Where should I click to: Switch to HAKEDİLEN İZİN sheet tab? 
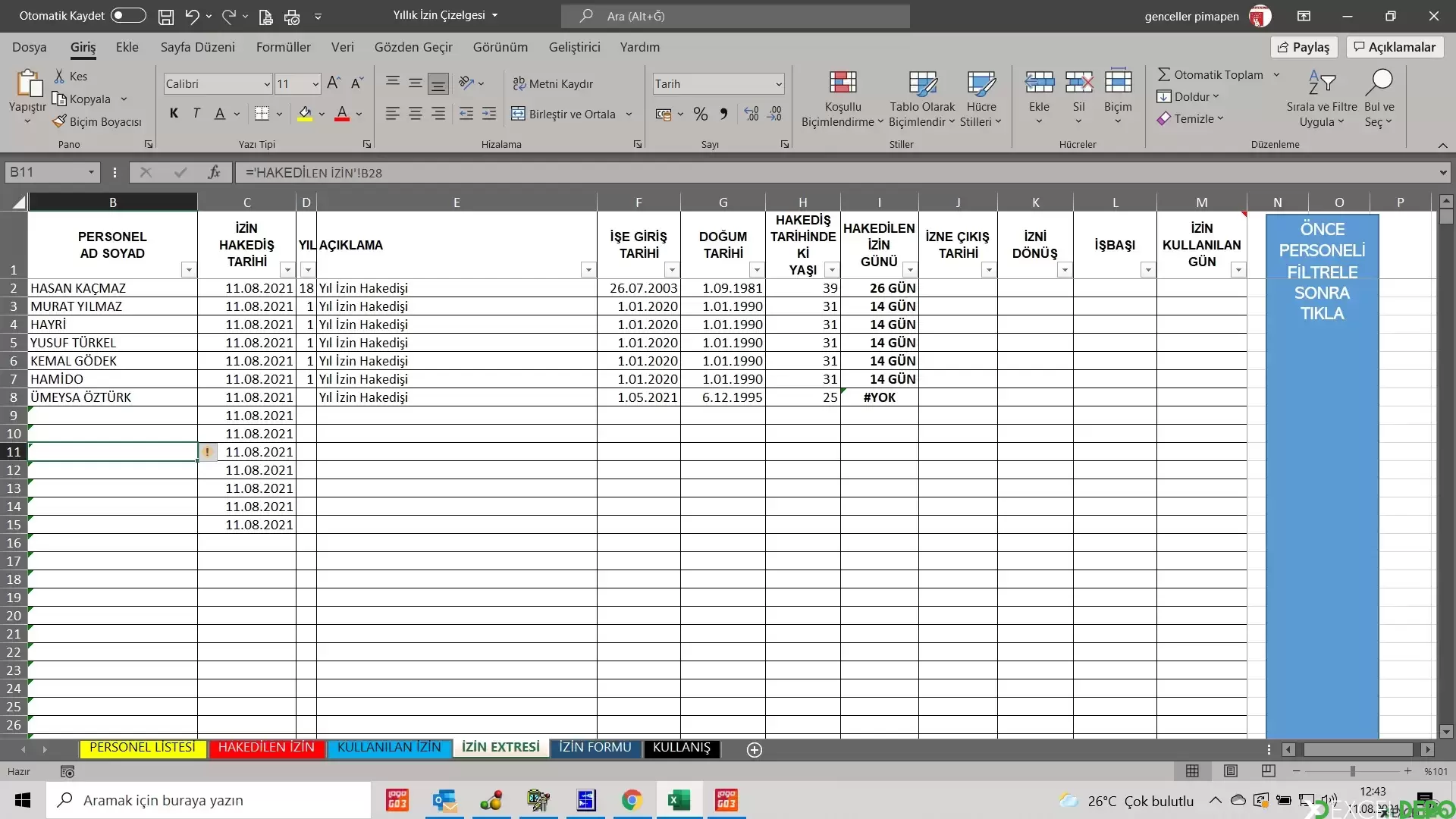(266, 748)
